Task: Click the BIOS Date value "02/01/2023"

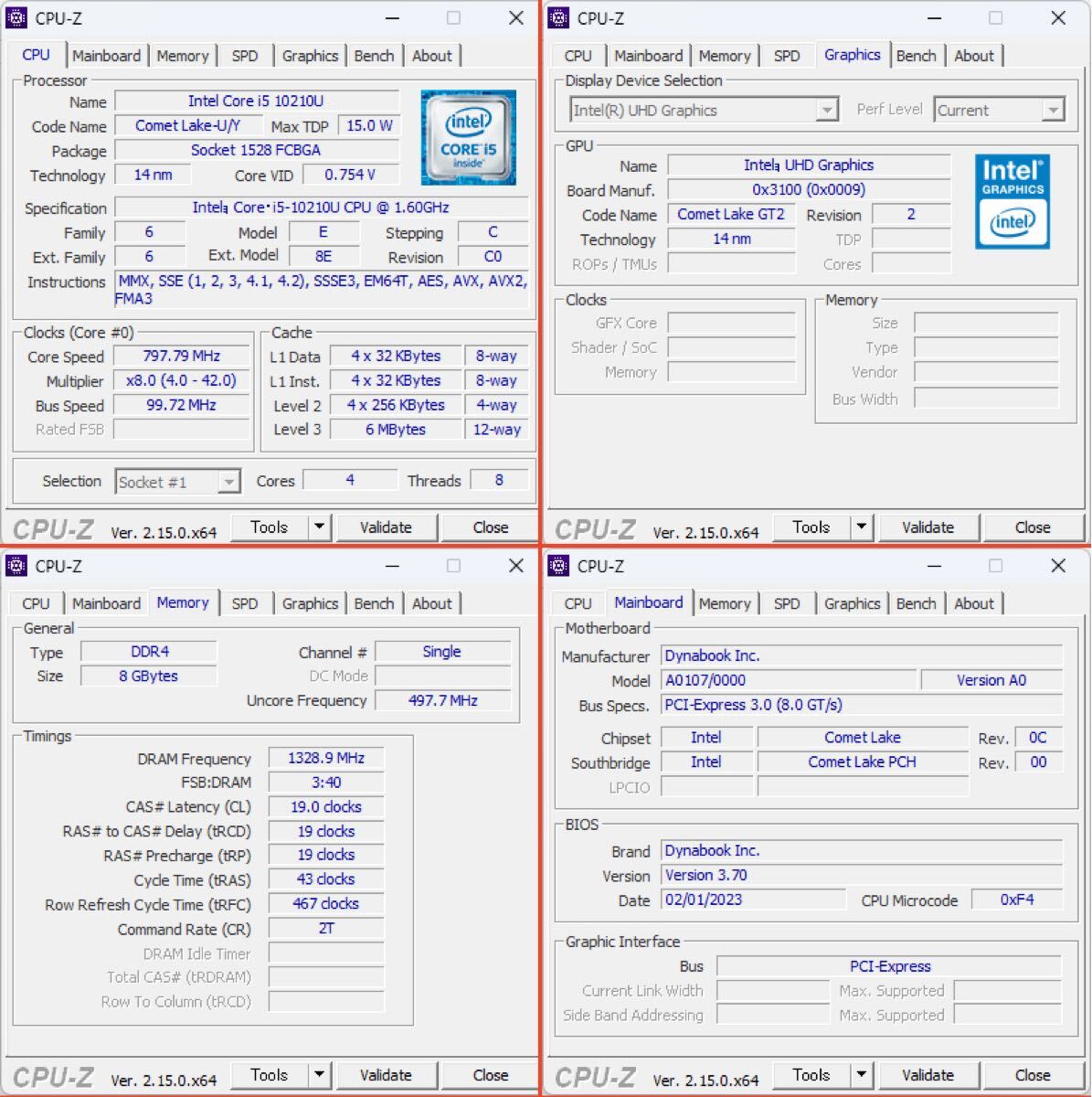Action: click(753, 900)
